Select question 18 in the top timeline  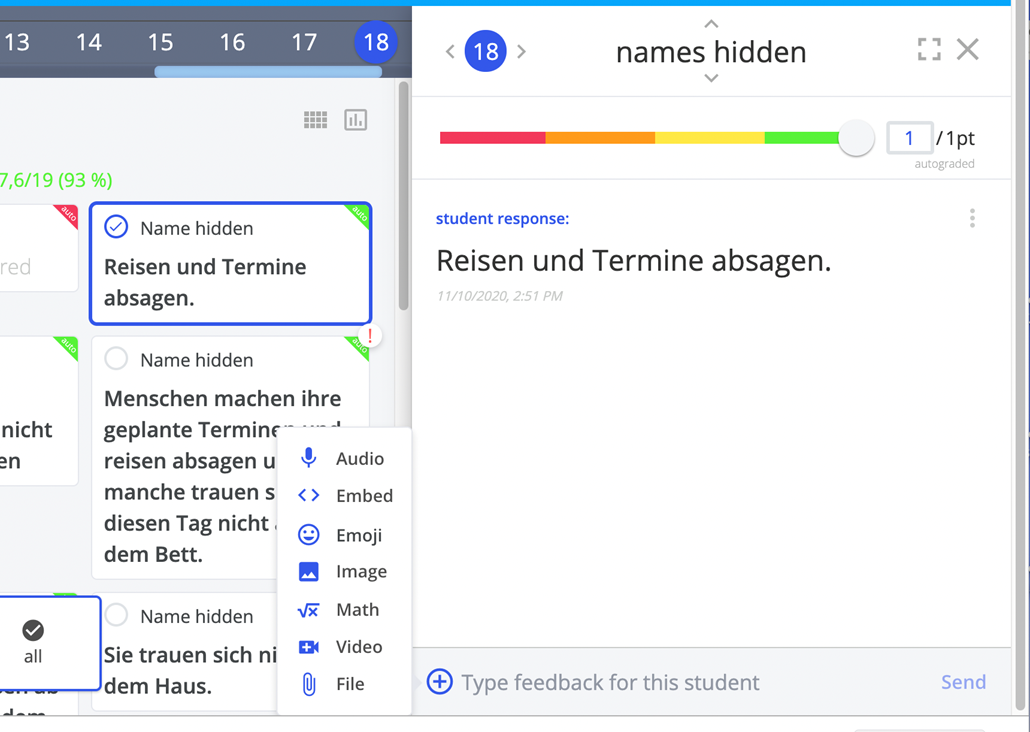point(376,43)
